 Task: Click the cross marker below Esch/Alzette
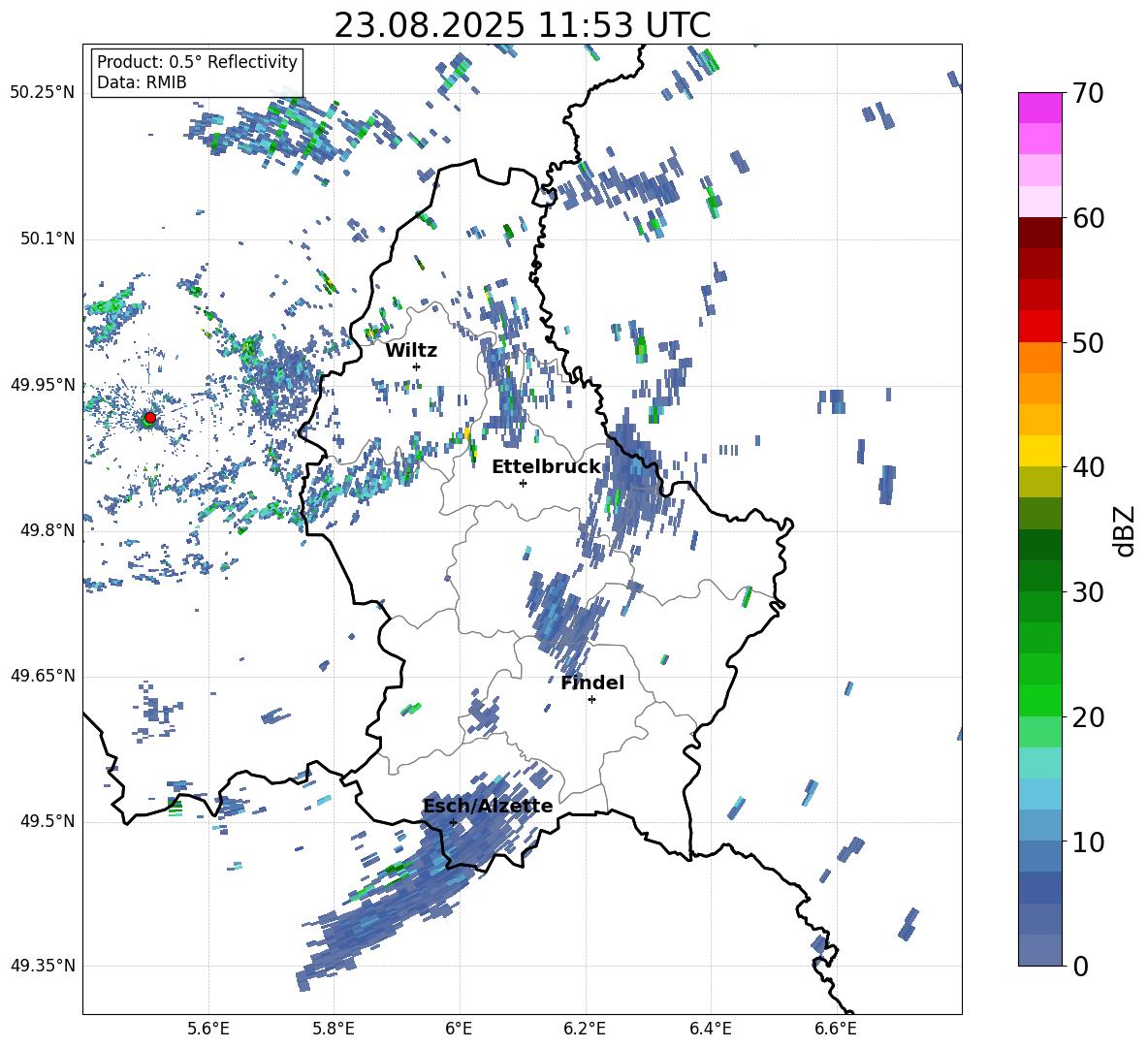453,822
